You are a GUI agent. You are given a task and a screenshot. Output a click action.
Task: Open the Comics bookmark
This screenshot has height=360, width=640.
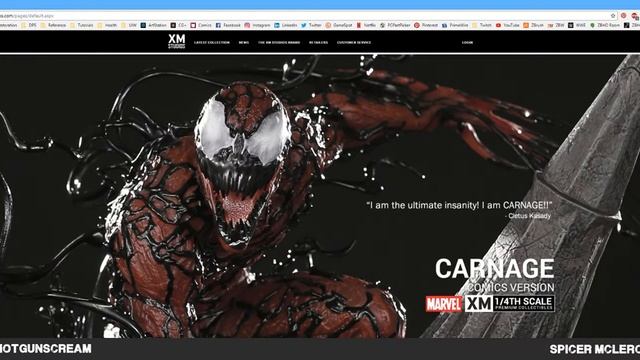[201, 25]
